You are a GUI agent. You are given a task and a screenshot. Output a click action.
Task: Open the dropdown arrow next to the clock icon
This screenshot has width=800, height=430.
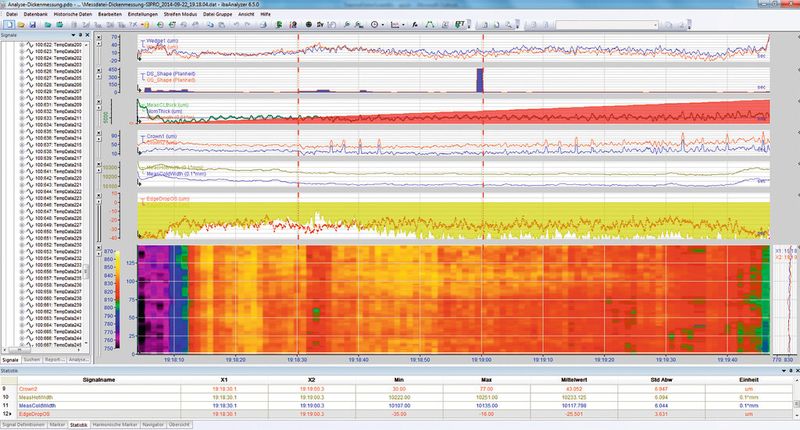tap(383, 24)
